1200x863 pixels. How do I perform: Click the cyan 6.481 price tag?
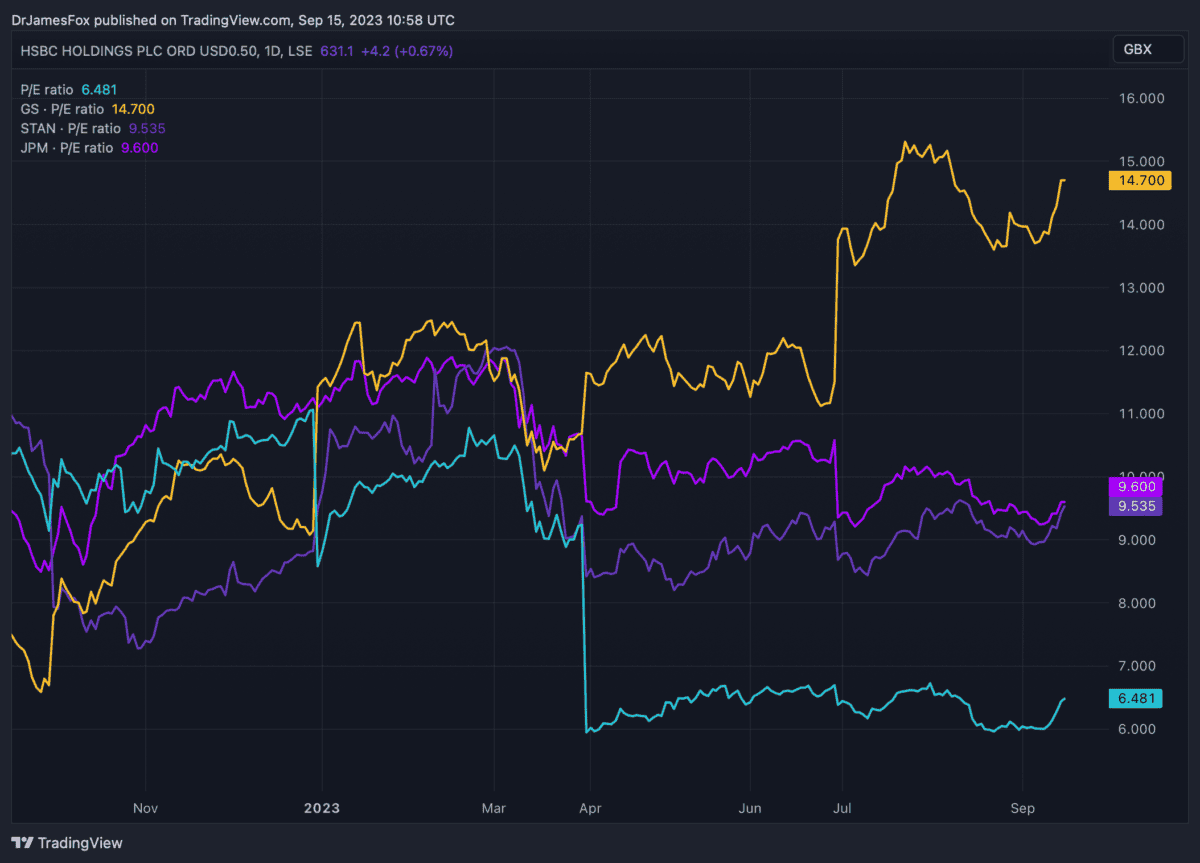1135,698
